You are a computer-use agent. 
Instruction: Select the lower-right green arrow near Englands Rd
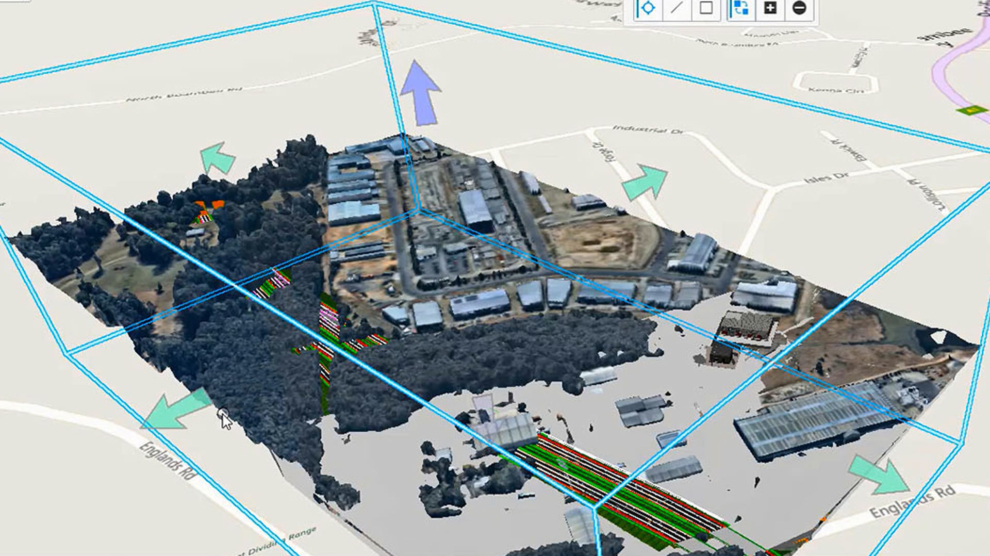(880, 476)
